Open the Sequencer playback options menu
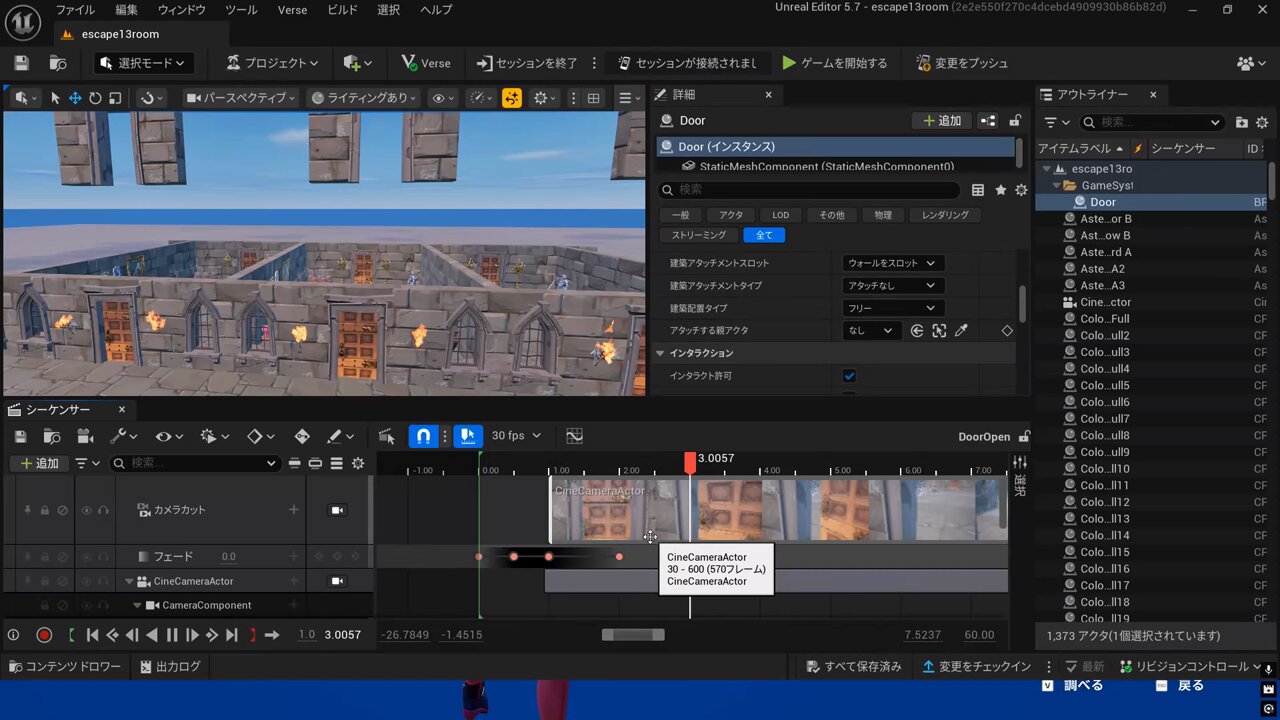The image size is (1280, 720). pos(213,436)
